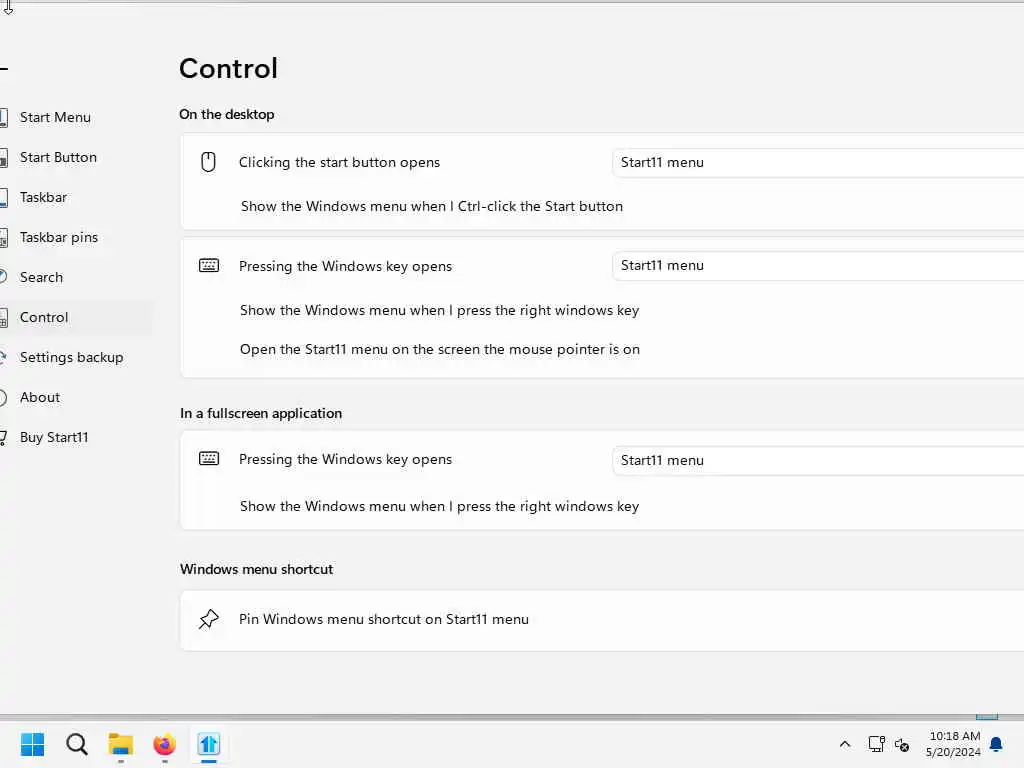Open the About page
This screenshot has width=1024, height=768.
point(39,397)
